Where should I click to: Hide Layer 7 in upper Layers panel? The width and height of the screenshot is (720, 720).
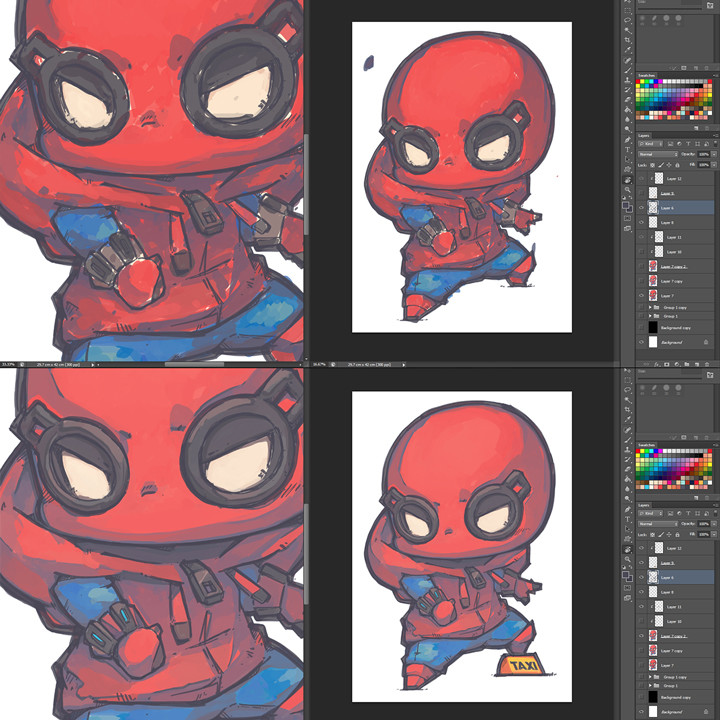click(x=641, y=296)
